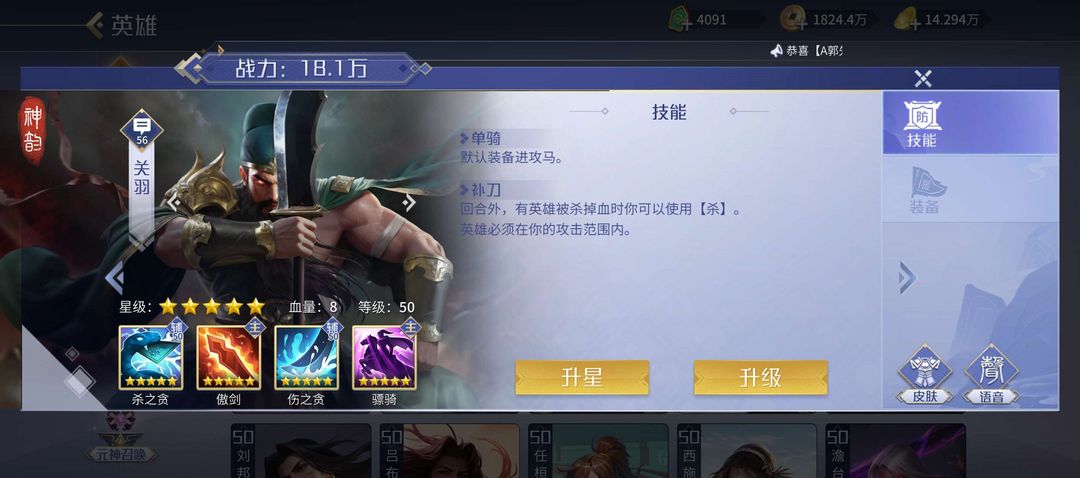Close the hero detail panel
The width and height of the screenshot is (1080, 478).
point(923,79)
